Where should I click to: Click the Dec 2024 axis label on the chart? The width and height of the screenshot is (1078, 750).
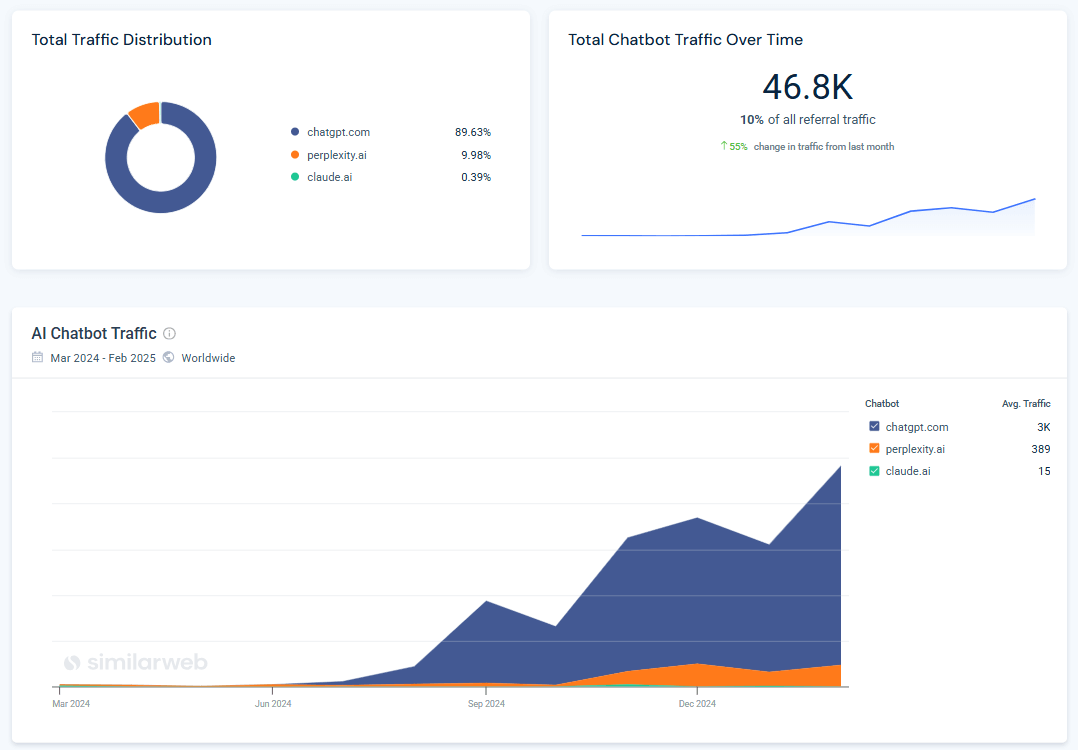tap(697, 703)
